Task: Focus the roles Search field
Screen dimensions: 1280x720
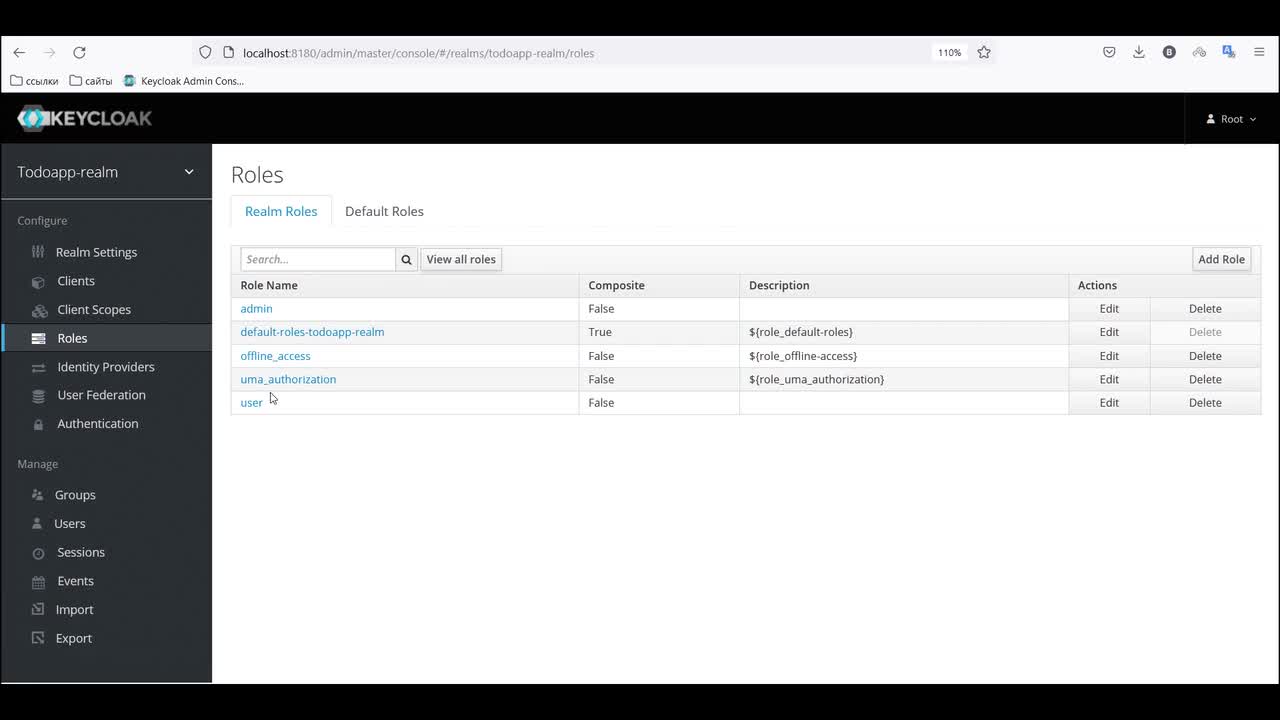Action: (318, 259)
